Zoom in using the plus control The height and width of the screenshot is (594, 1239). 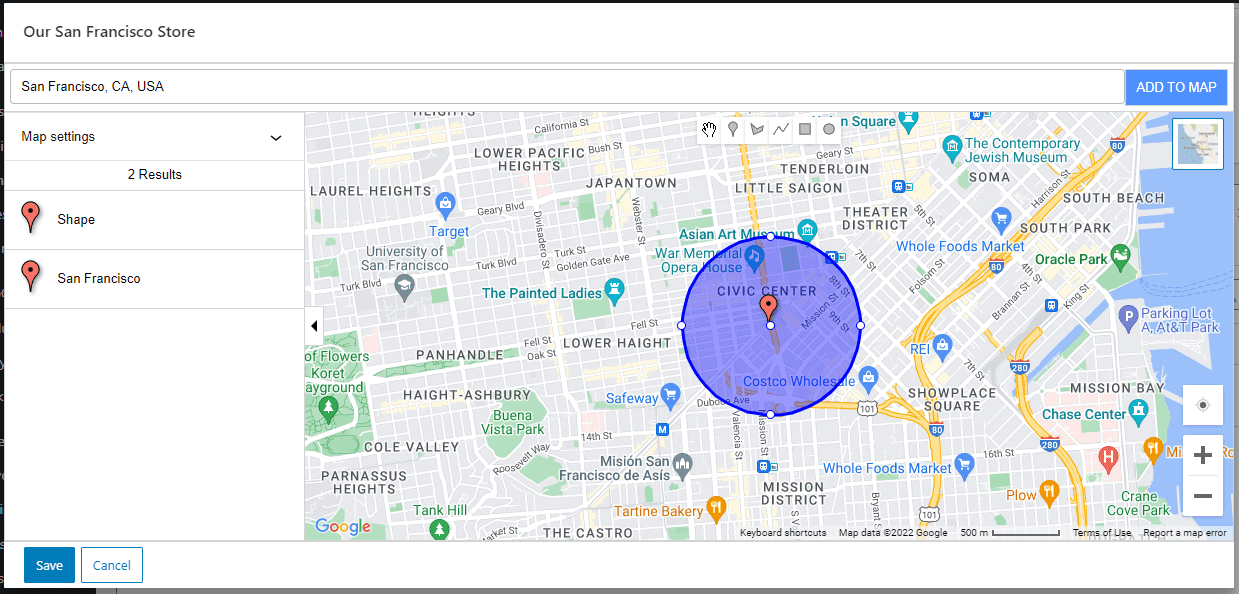coord(1202,454)
